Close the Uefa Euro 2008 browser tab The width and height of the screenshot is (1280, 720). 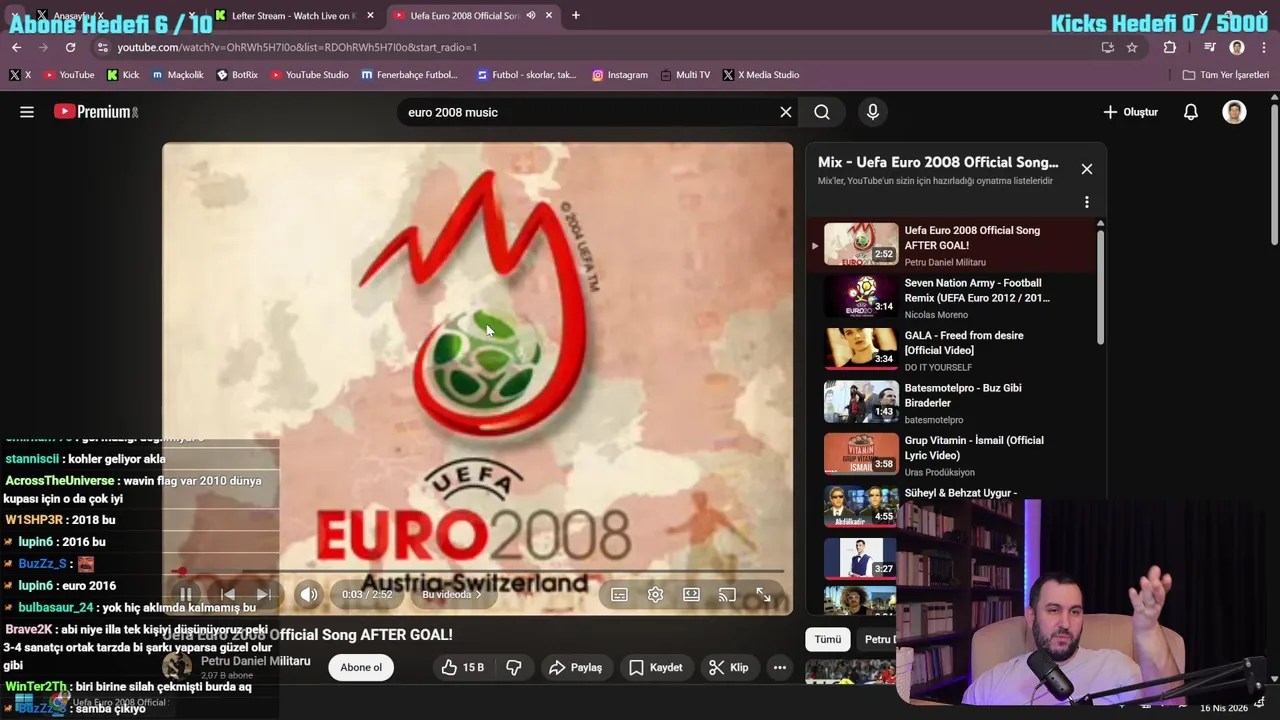click(x=549, y=16)
